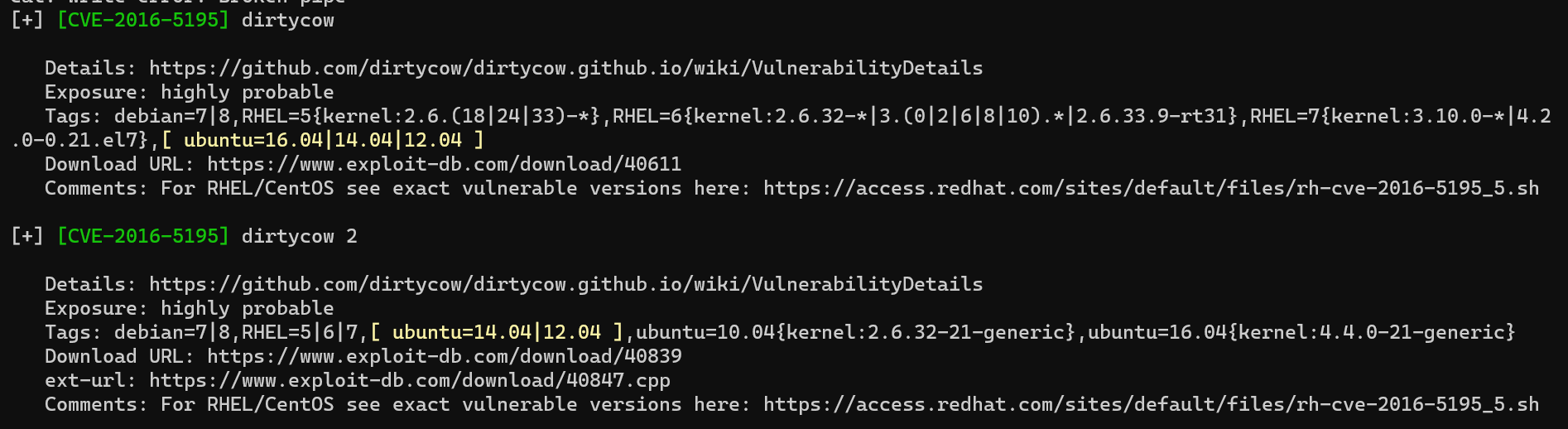Click the Red Hat script link under dirtycow
Screen dimensions: 1568x429
pos(1151,188)
